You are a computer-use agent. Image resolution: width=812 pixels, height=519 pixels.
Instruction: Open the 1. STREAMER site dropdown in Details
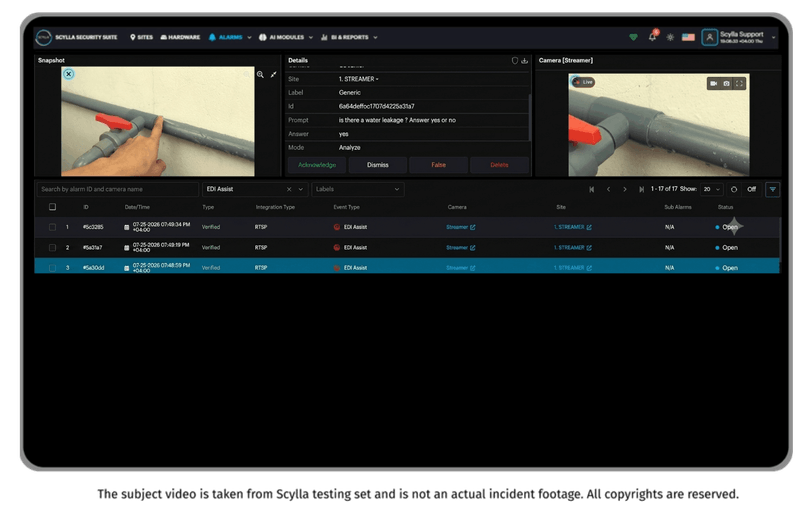(358, 79)
